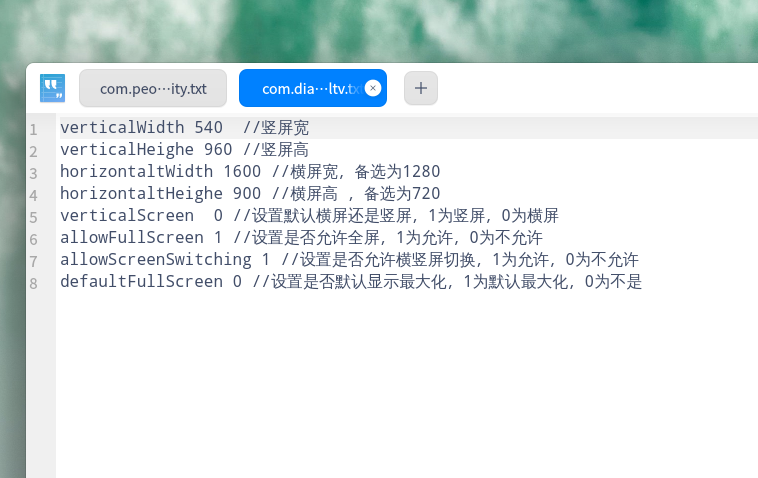The height and width of the screenshot is (478, 758).
Task: Click the text '1为竖屏' on line 5
Action: 456,216
